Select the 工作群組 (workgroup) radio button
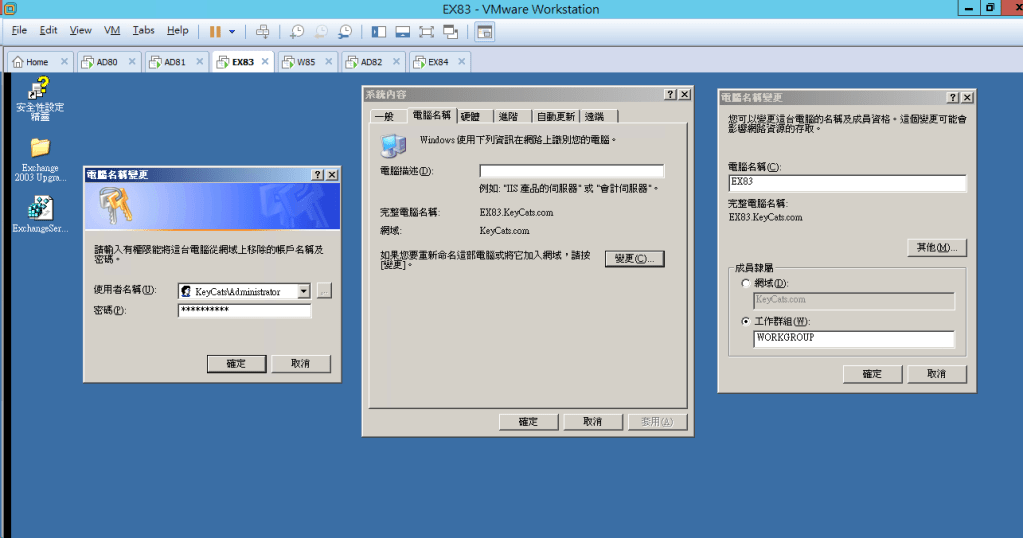1023x538 pixels. coord(745,321)
